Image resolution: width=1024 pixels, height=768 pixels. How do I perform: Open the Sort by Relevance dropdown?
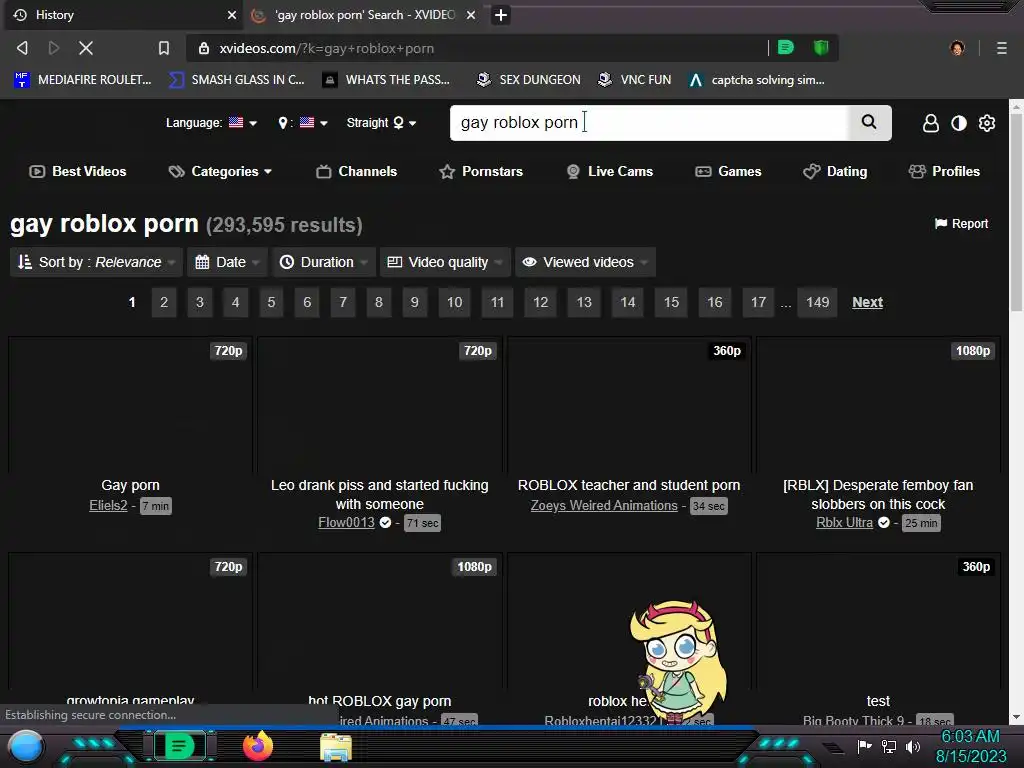[97, 262]
